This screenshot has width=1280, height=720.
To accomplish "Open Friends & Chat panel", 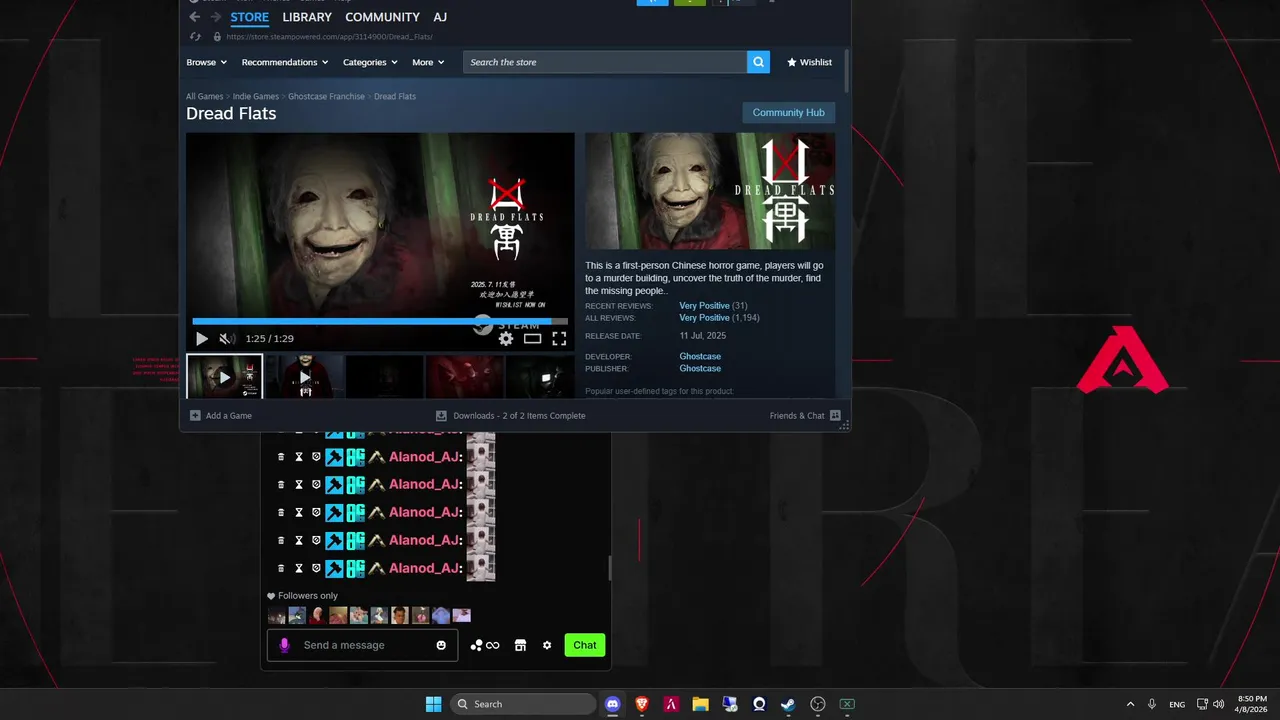I will 805,416.
